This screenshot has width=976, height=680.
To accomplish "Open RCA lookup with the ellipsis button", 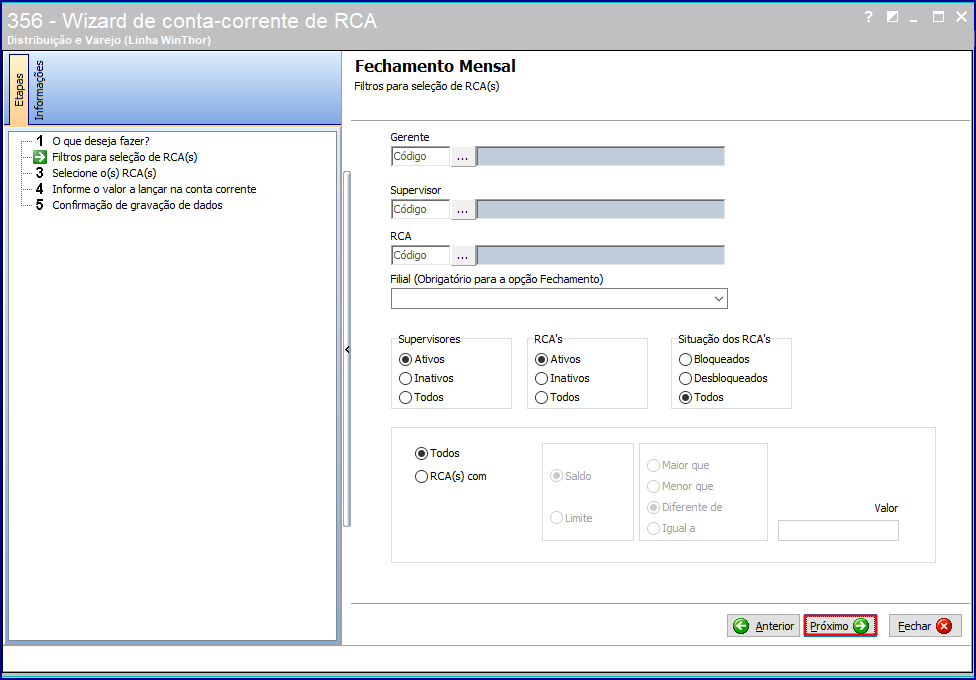I will 462,255.
